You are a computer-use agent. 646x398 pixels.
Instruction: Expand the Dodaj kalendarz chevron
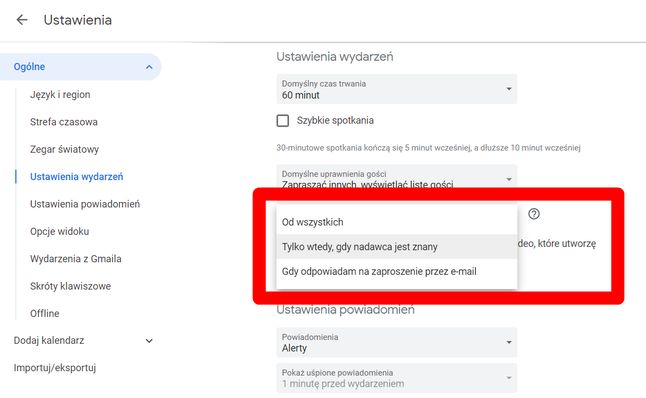point(149,341)
